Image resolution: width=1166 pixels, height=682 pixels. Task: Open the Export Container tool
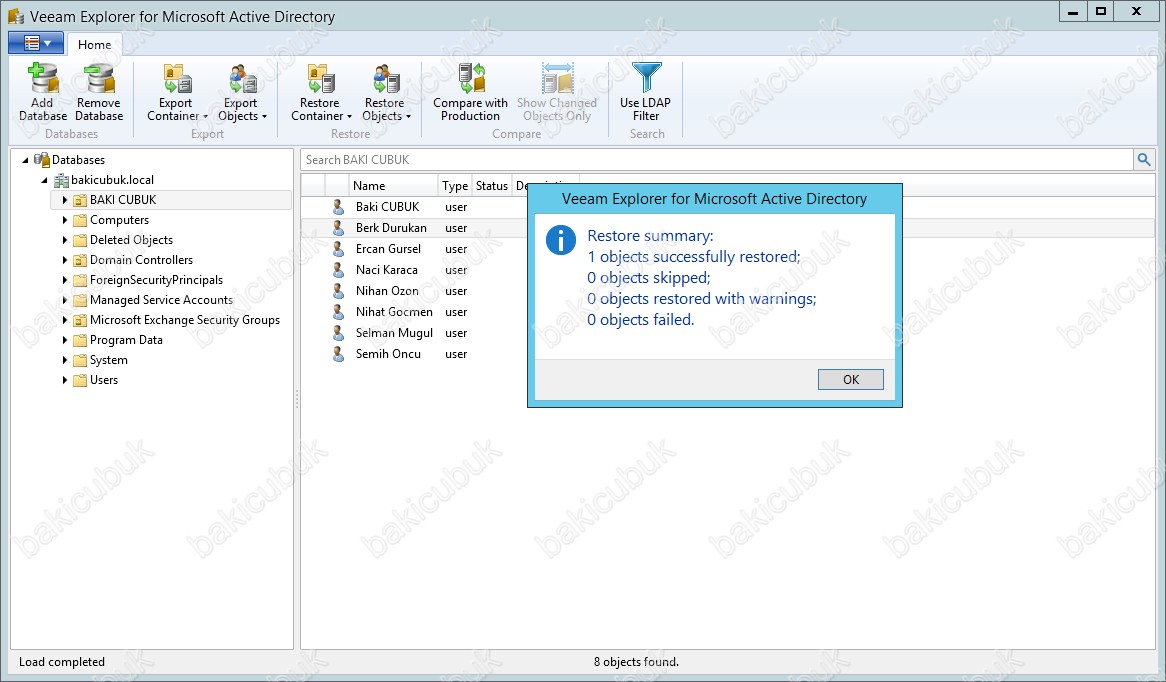point(177,92)
